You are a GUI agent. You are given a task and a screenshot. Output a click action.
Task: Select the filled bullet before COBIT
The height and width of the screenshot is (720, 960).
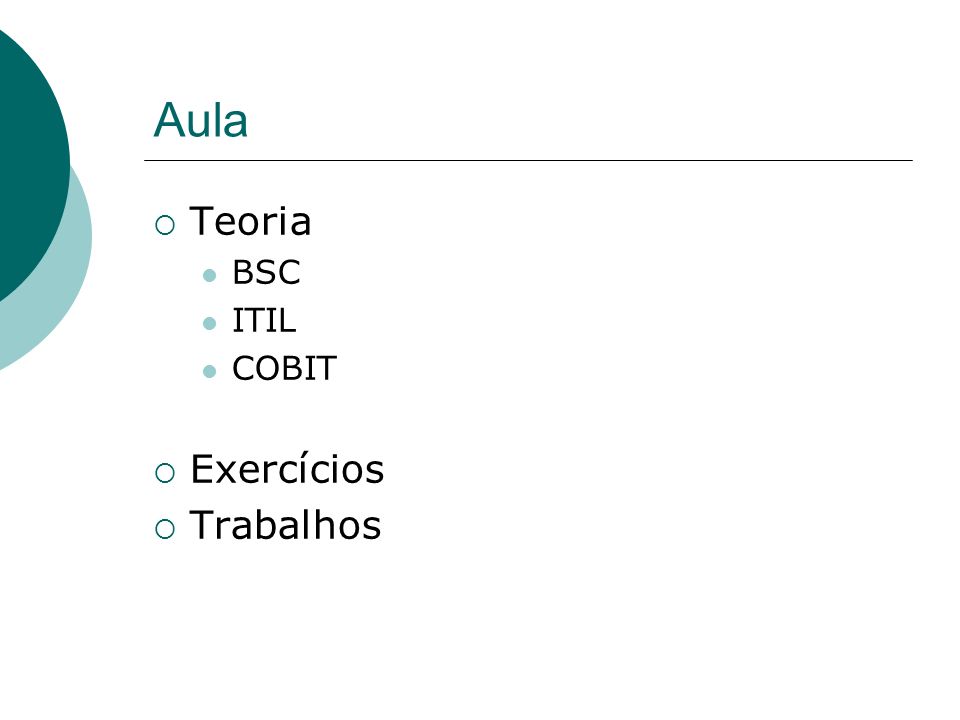(x=209, y=371)
